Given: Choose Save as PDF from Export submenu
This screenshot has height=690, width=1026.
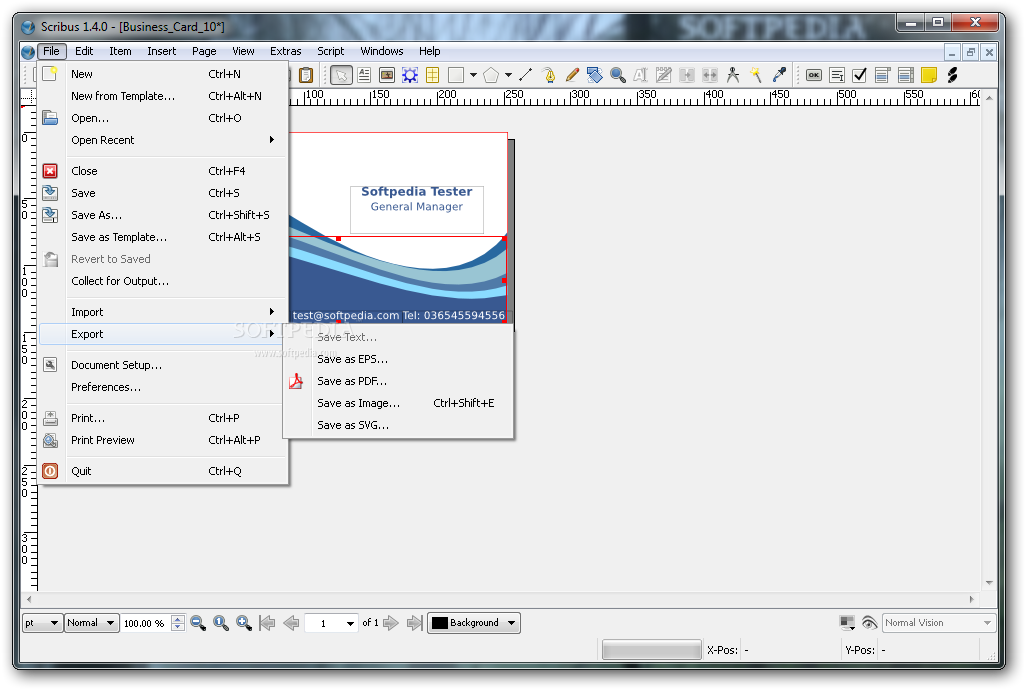Looking at the screenshot, I should coord(398,381).
